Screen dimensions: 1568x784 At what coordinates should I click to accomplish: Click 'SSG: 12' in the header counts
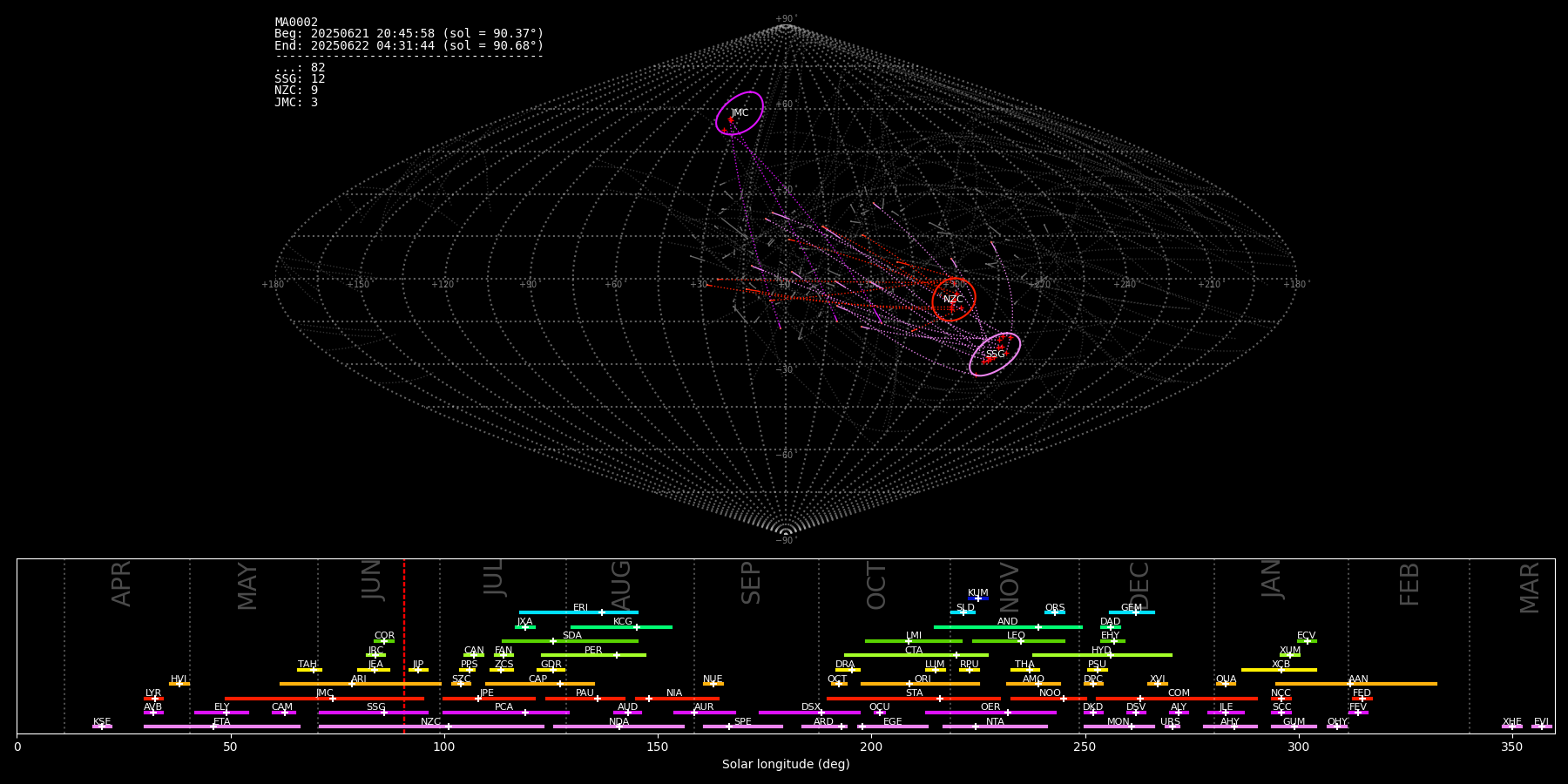click(300, 79)
